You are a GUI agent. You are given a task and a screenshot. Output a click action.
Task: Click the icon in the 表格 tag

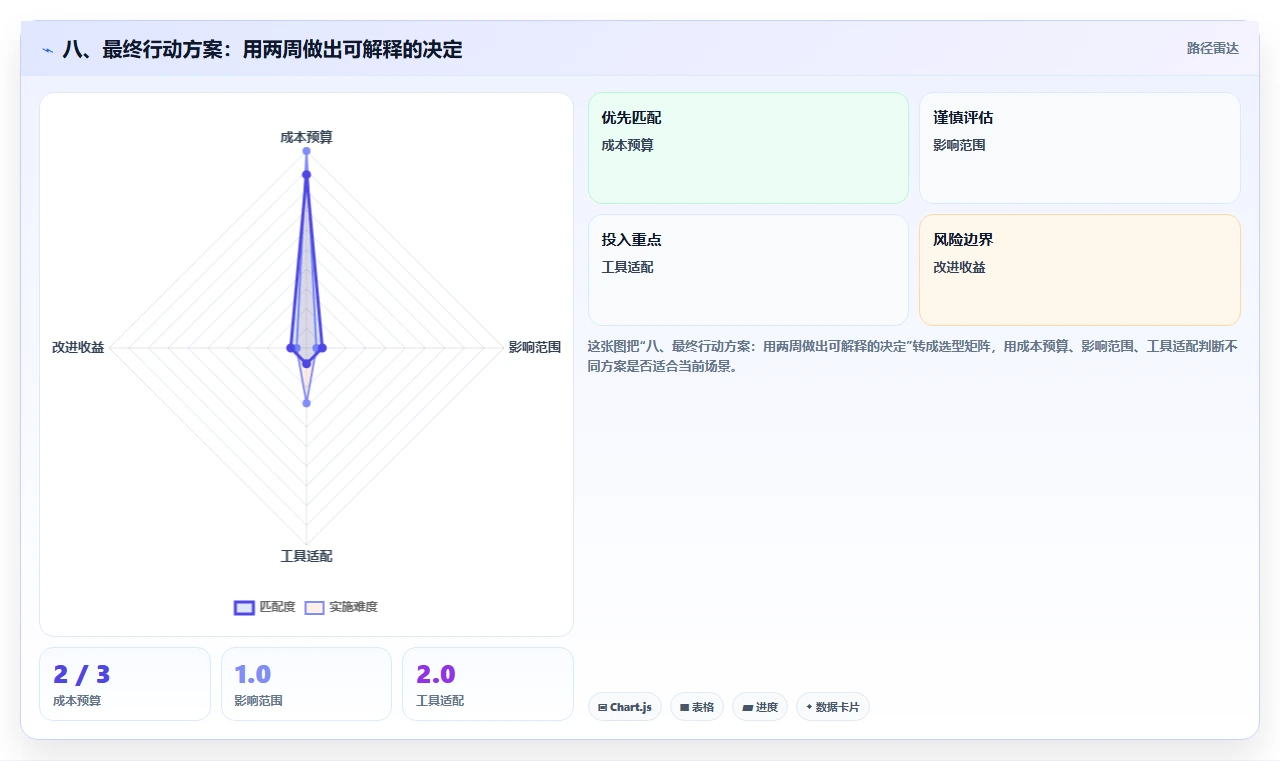[x=685, y=708]
